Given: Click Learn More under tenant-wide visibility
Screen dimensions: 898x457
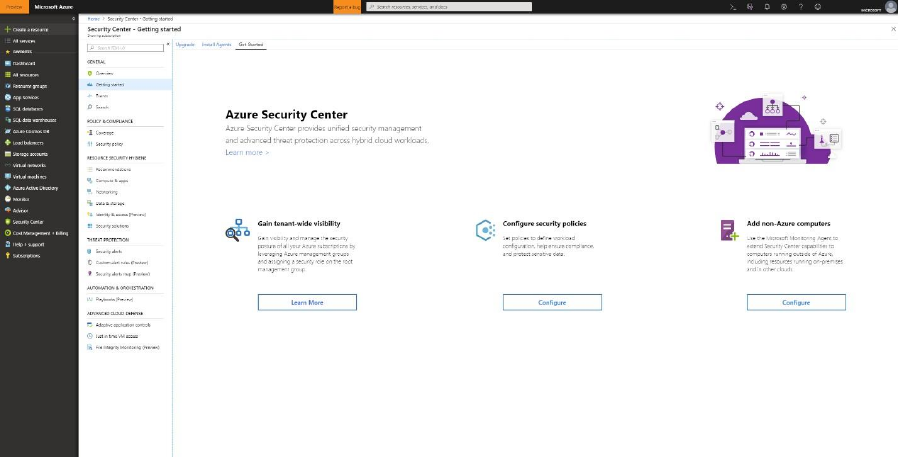Looking at the screenshot, I should 307,302.
